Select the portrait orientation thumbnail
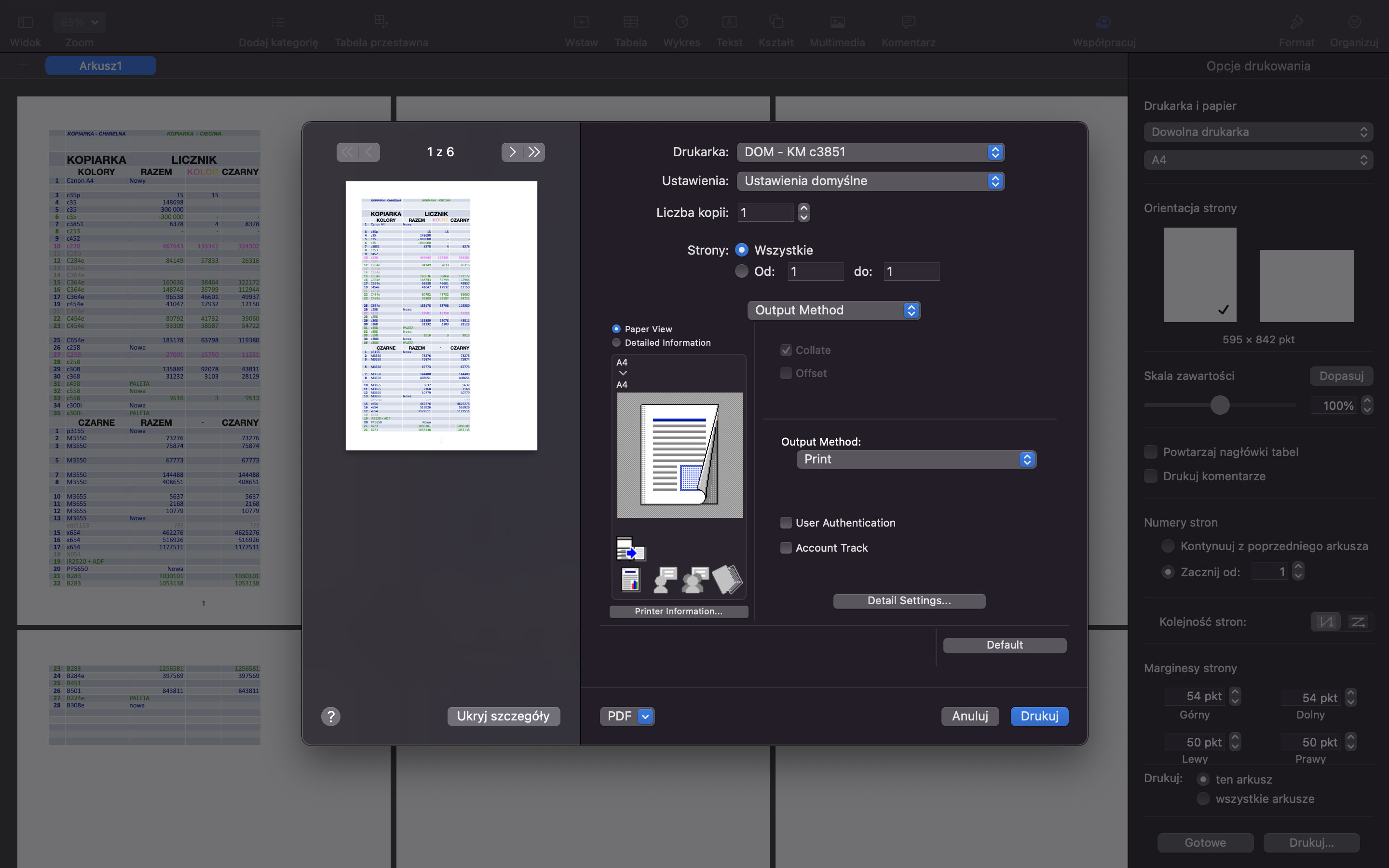1389x868 pixels. [1199, 274]
